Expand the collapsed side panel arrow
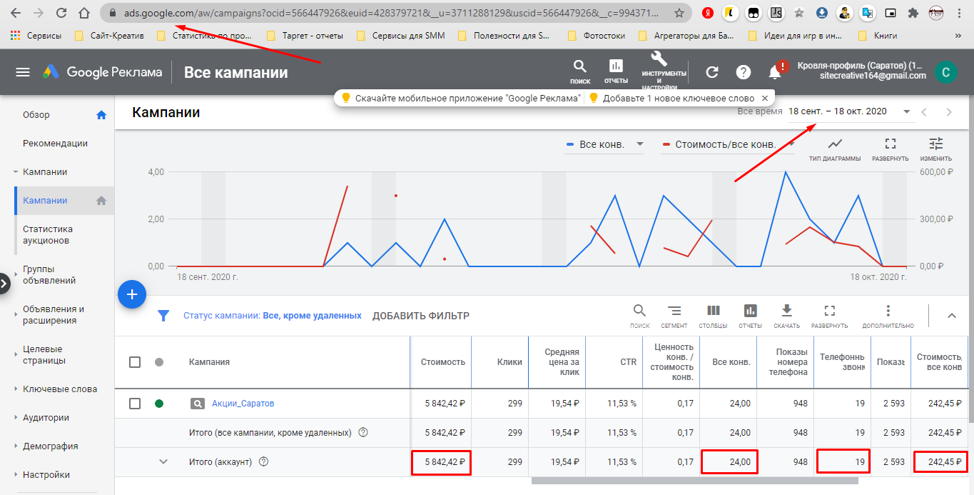Viewport: 974px width, 495px height. pos(4,284)
